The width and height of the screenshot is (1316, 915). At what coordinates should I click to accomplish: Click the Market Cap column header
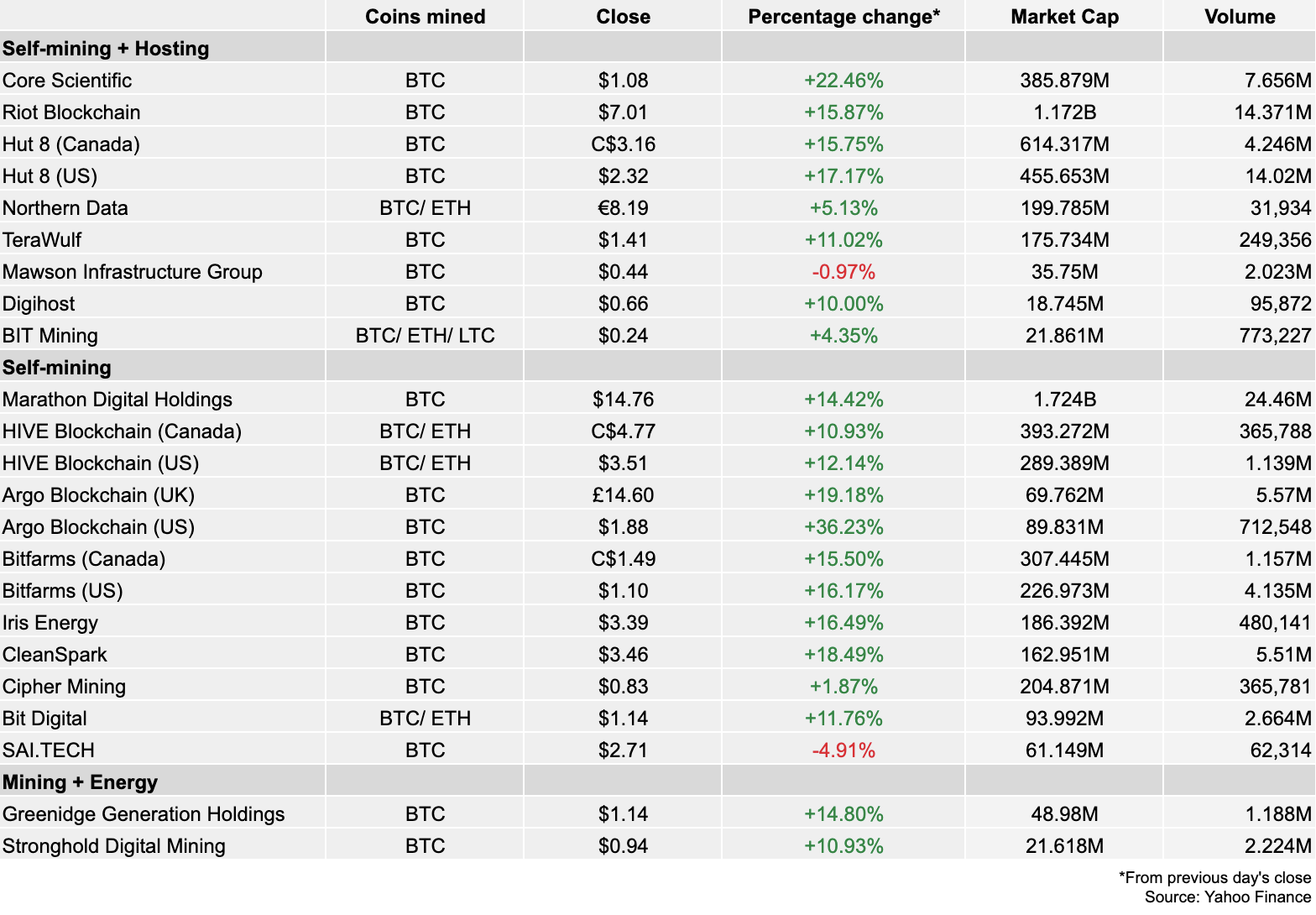click(x=1064, y=17)
